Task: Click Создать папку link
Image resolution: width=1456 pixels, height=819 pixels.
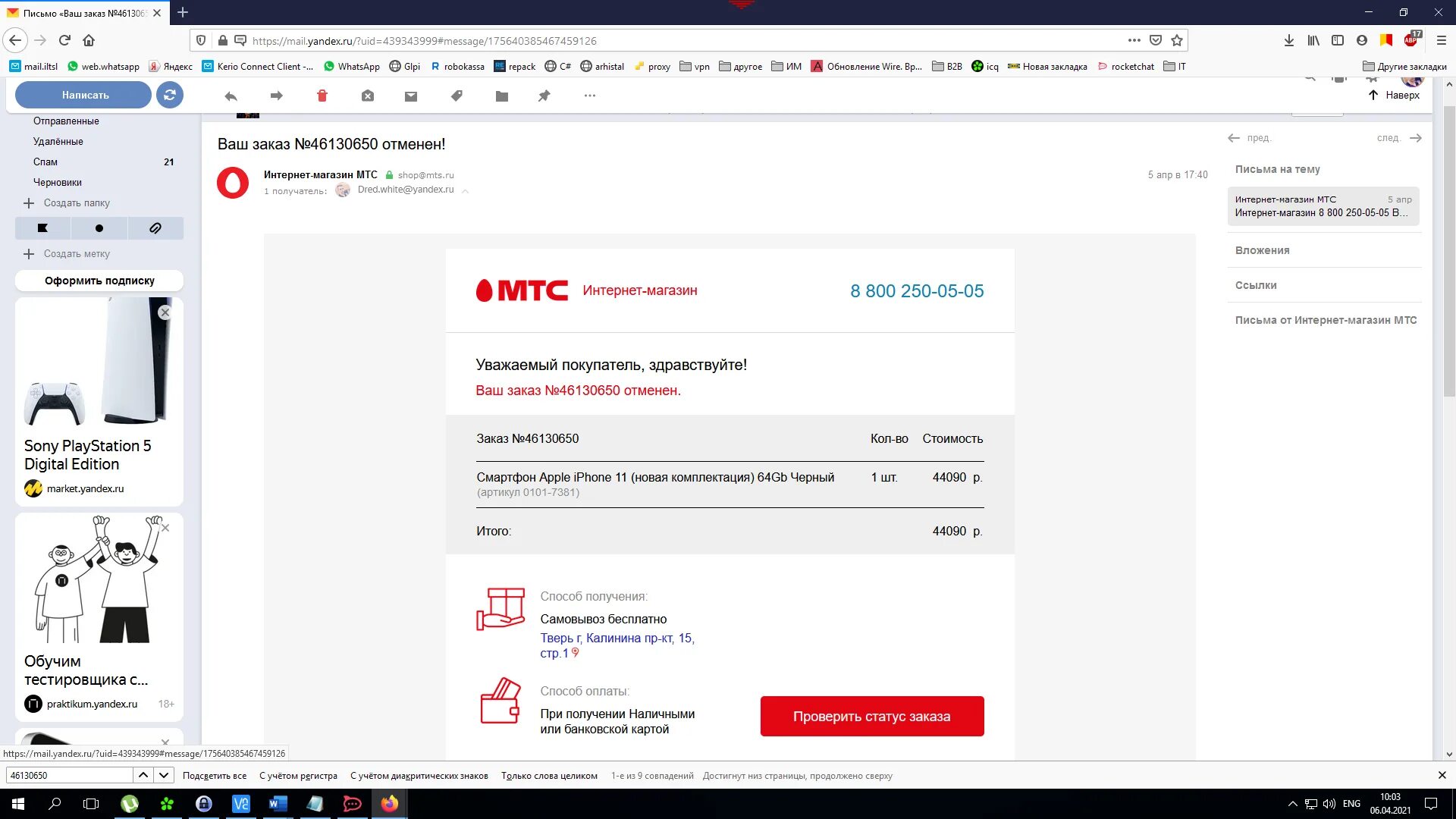Action: (76, 202)
